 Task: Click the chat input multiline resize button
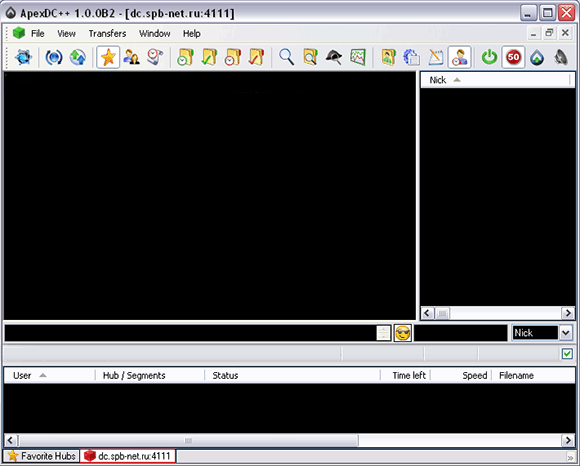click(384, 333)
